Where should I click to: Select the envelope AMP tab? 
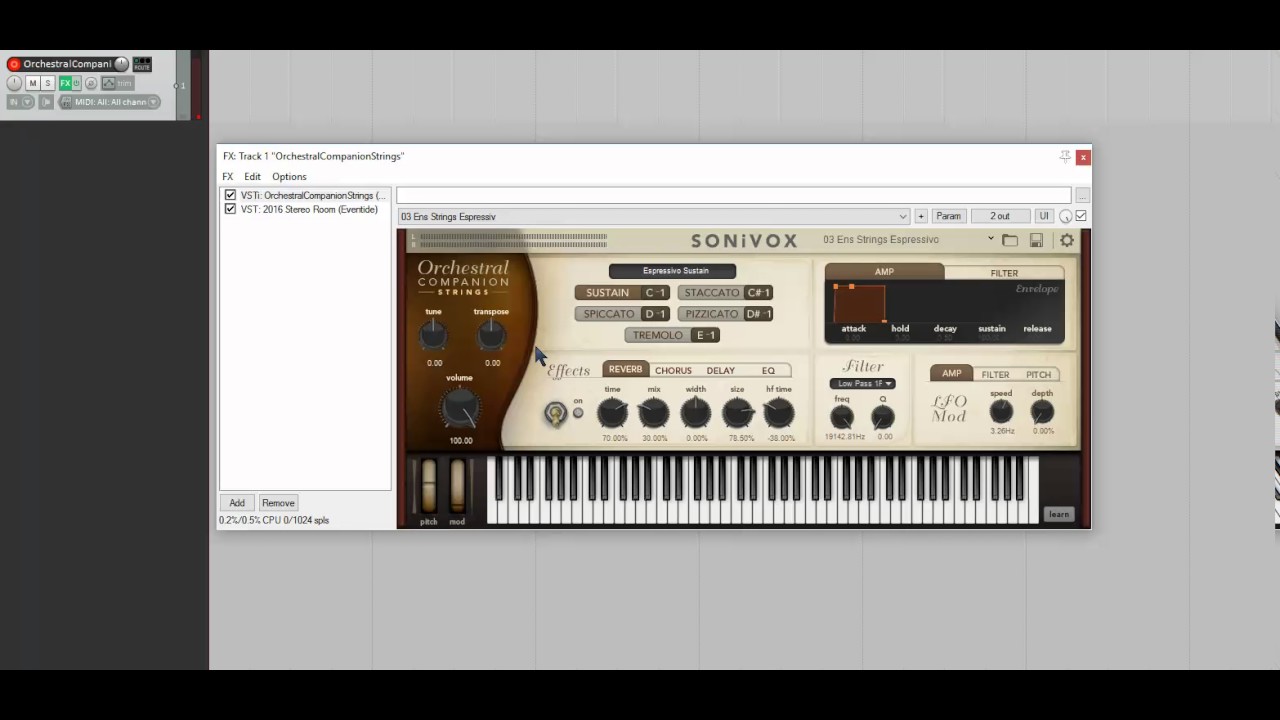point(884,272)
